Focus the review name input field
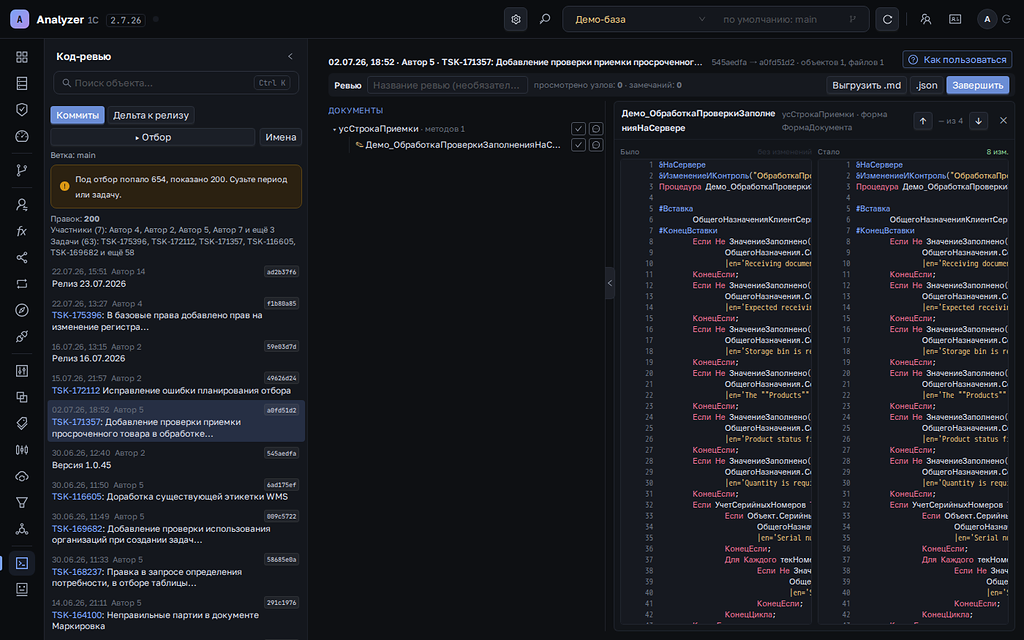 (447, 85)
